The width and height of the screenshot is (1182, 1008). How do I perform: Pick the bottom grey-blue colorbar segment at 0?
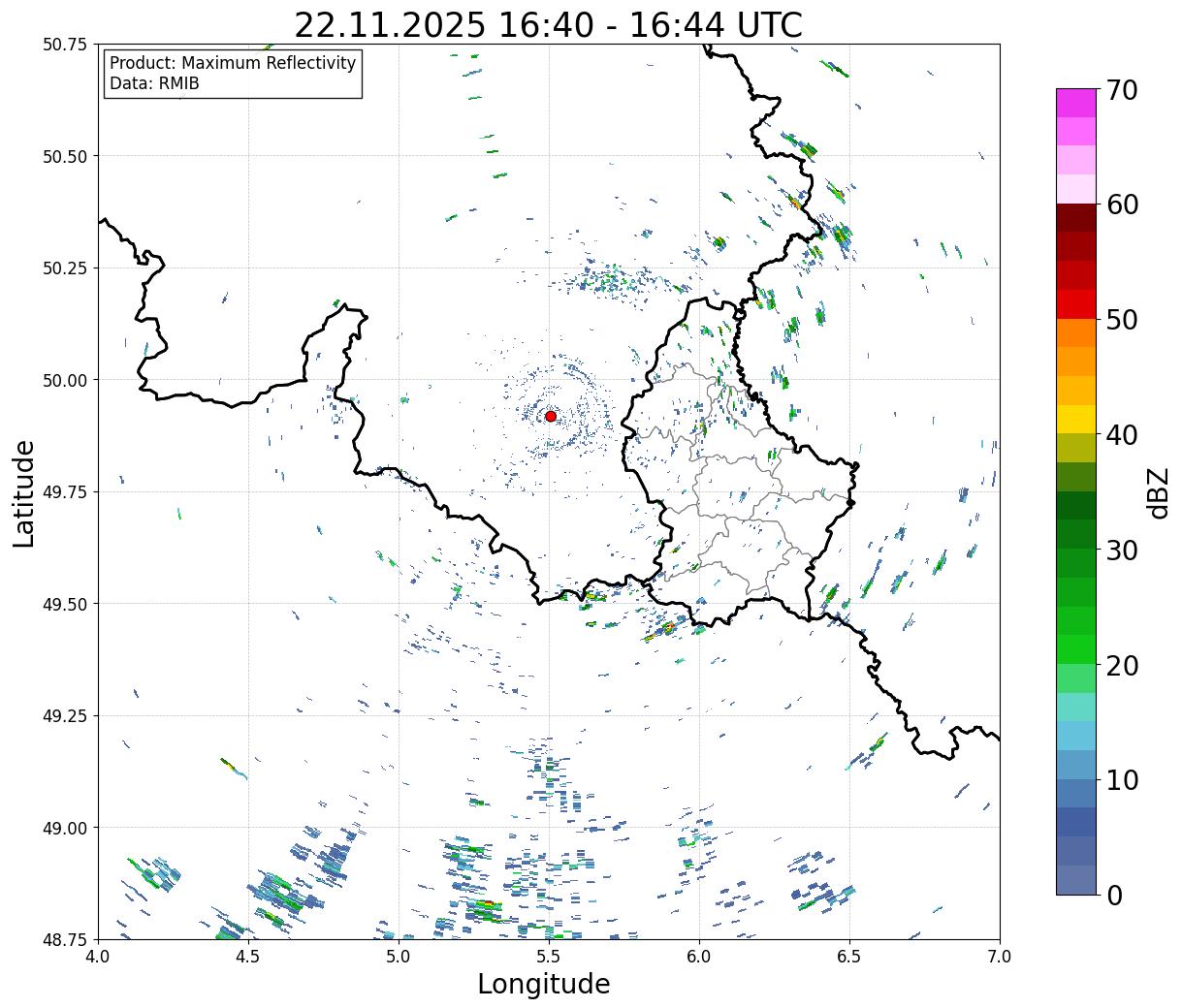coord(1076,879)
